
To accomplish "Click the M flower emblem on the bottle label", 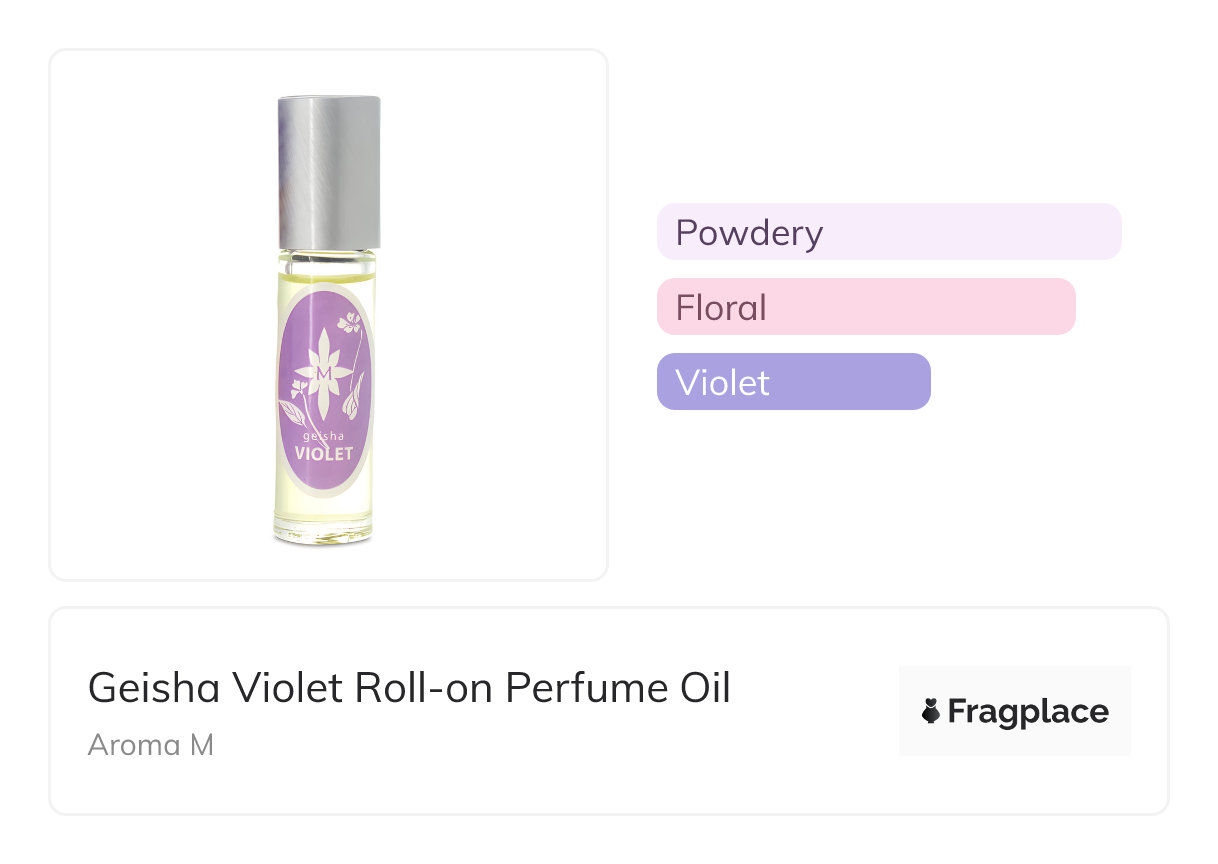I will (323, 372).
